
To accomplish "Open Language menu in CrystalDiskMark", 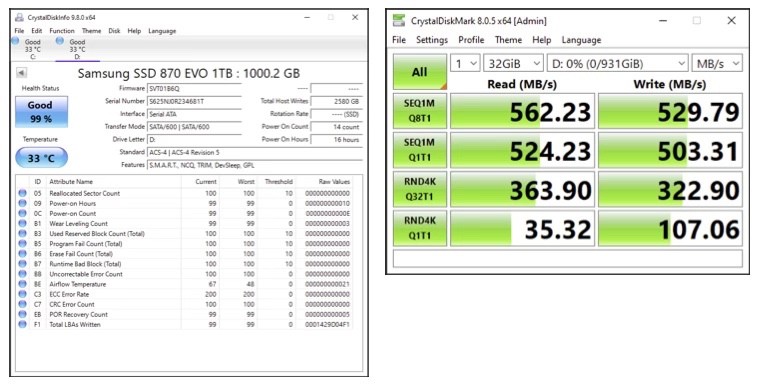I will coord(581,40).
